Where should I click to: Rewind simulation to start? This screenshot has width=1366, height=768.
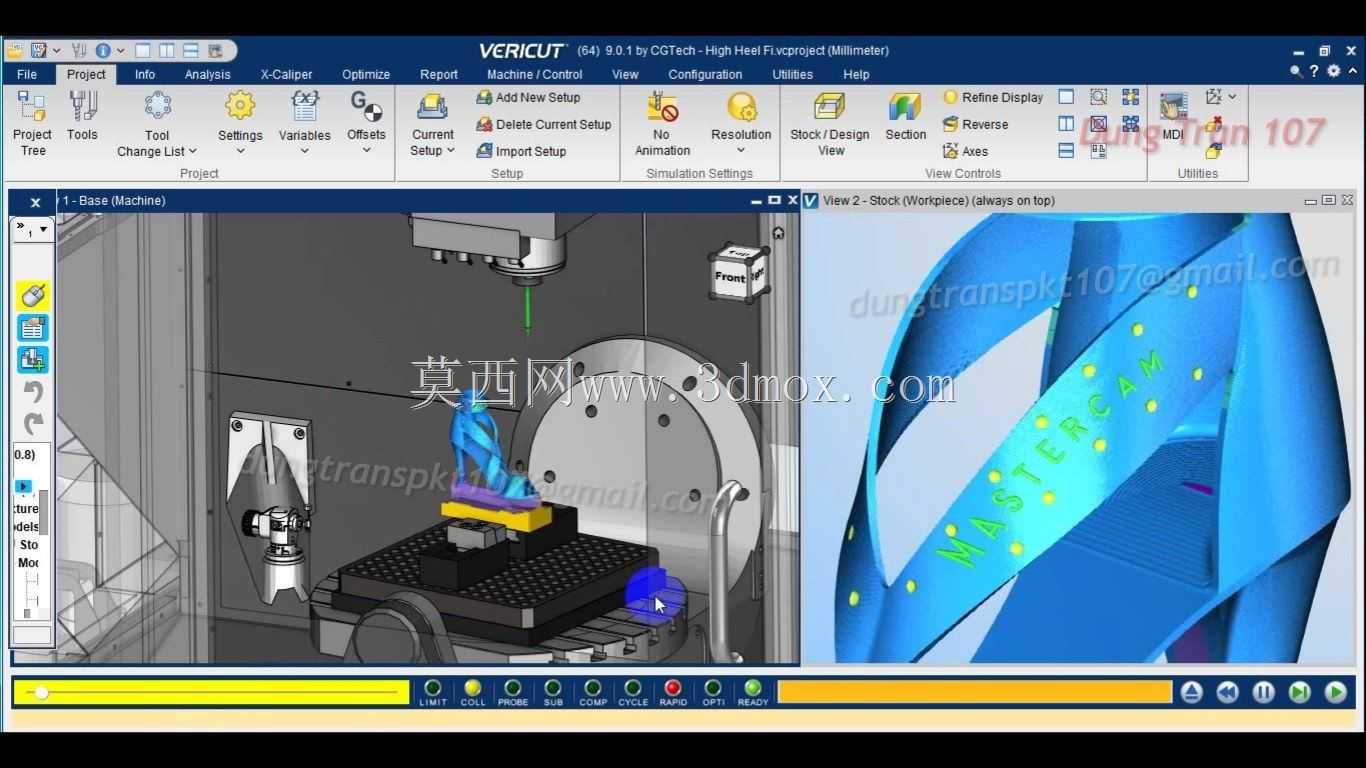(x=1227, y=692)
